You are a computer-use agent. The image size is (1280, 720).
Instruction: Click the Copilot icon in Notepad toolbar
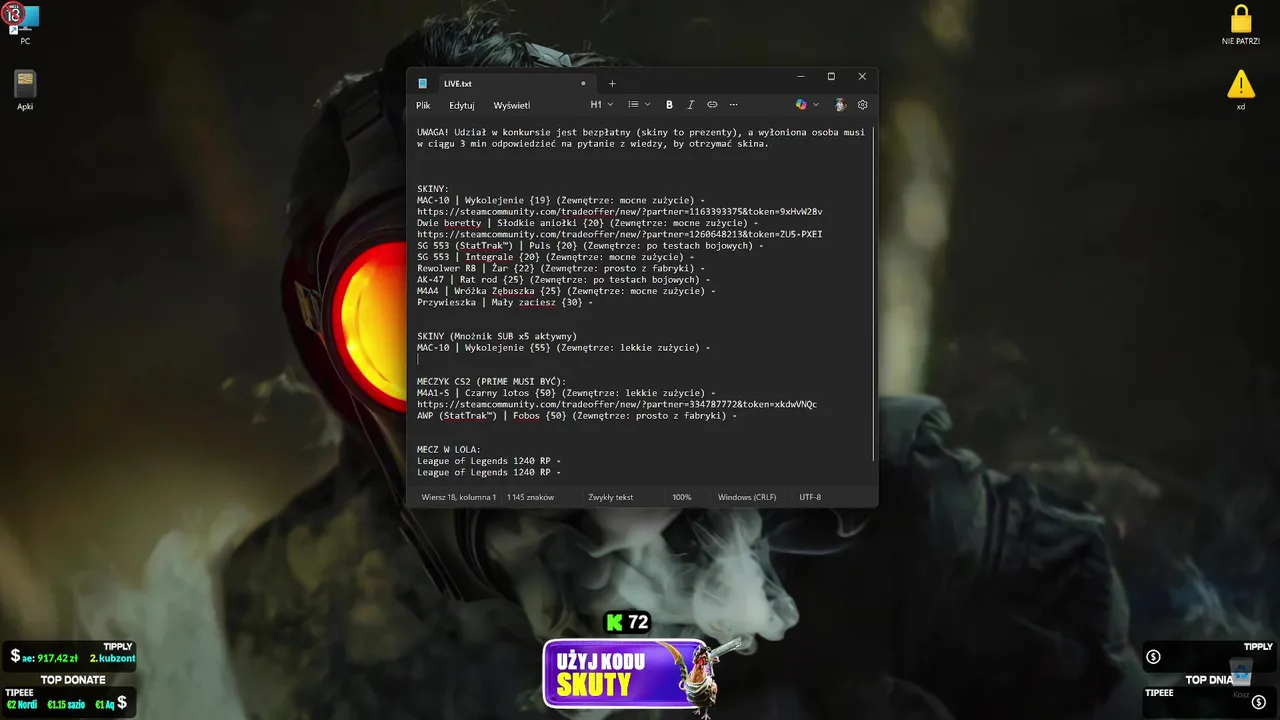(801, 105)
